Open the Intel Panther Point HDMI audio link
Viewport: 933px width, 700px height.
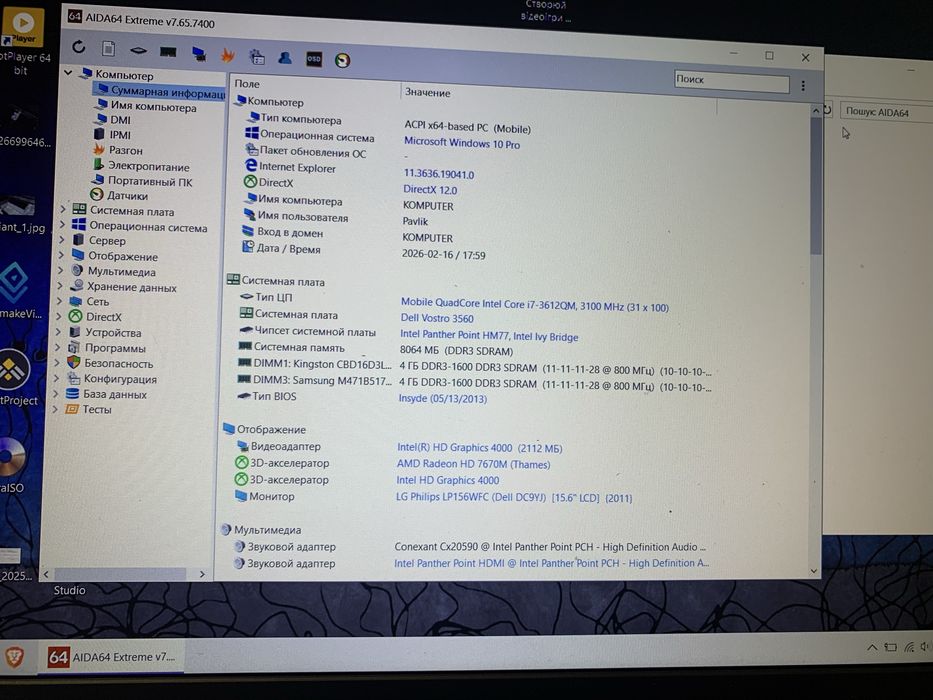551,563
